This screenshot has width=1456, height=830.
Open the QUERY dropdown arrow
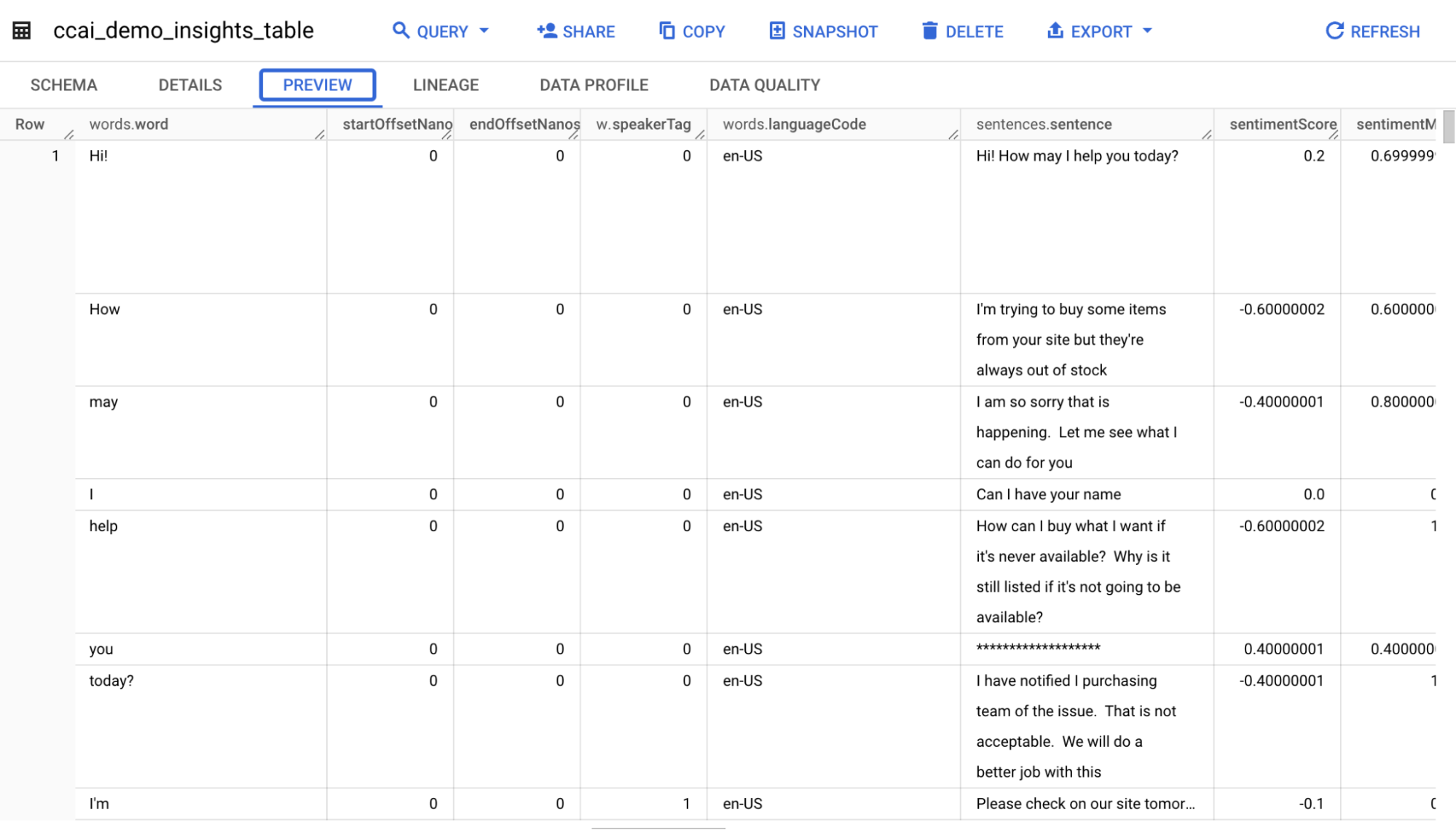point(484,32)
